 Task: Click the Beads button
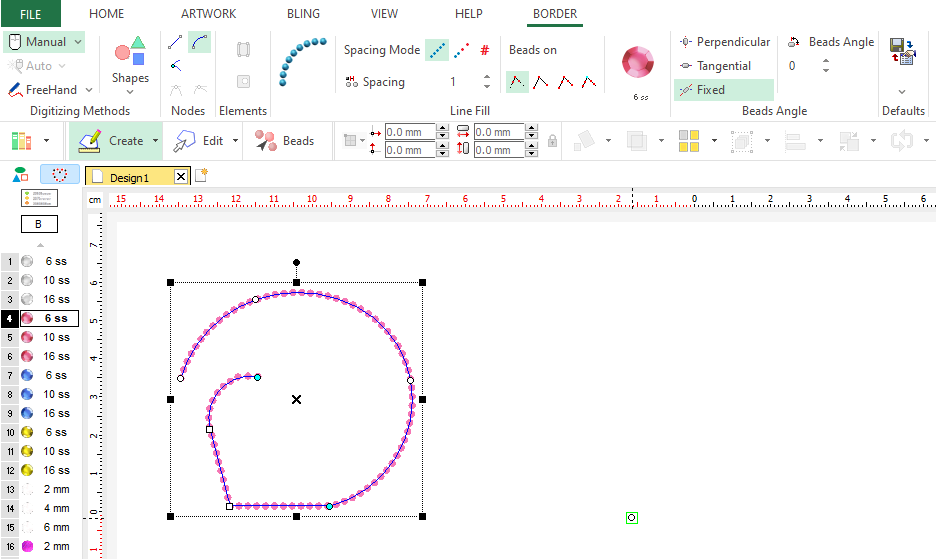284,141
